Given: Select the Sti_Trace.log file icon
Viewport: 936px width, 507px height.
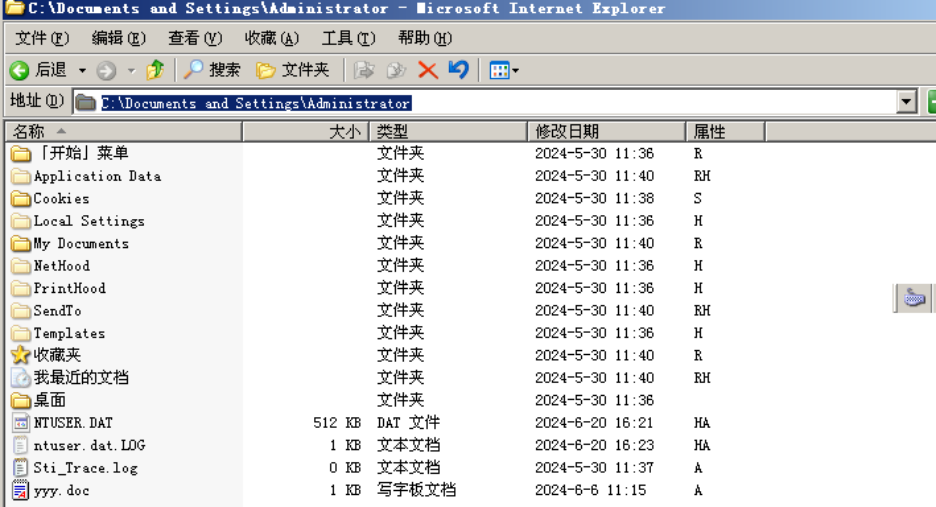Looking at the screenshot, I should tap(21, 468).
